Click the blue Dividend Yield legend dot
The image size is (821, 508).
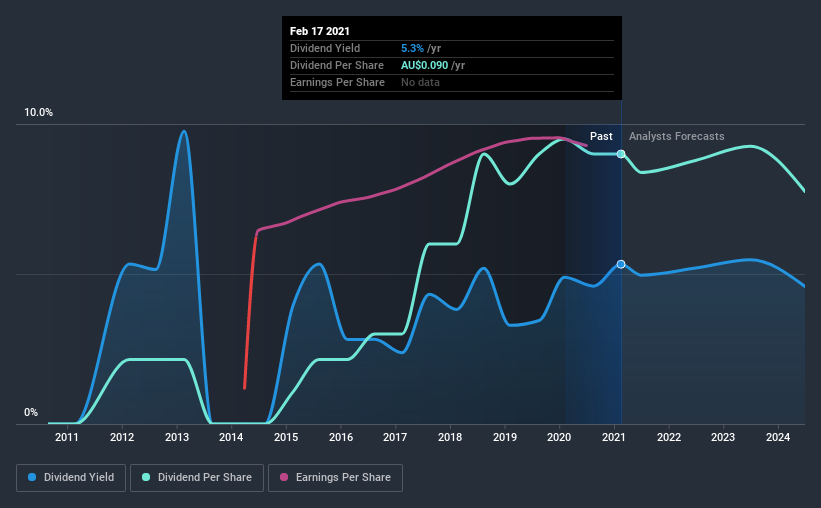32,477
